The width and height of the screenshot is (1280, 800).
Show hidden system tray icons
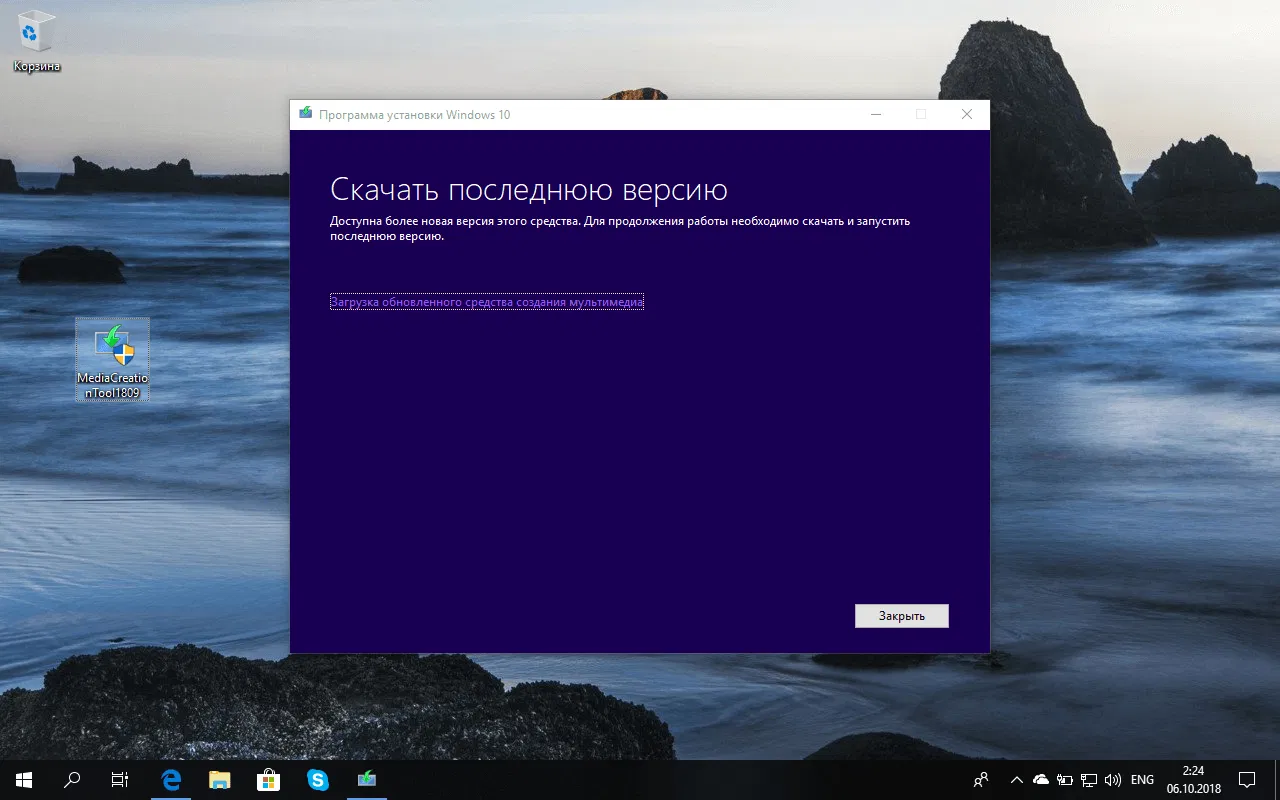click(1017, 779)
